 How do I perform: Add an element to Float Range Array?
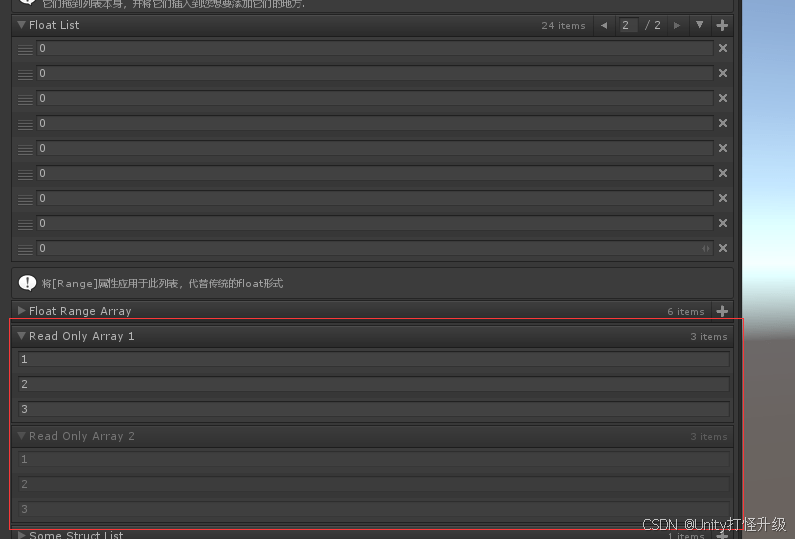point(722,311)
